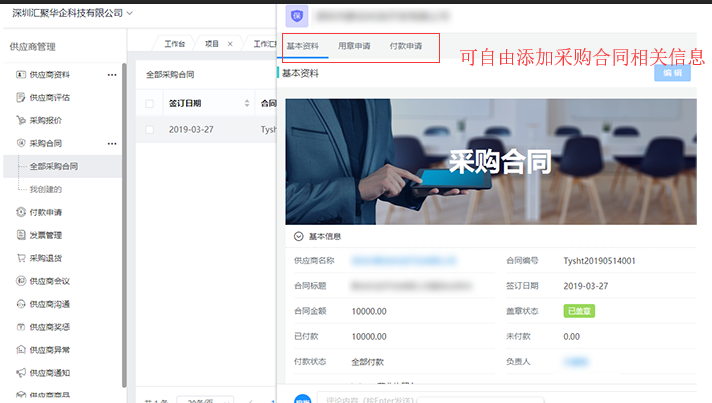Open the 采购报价 menu item
712x403 pixels.
[45, 120]
